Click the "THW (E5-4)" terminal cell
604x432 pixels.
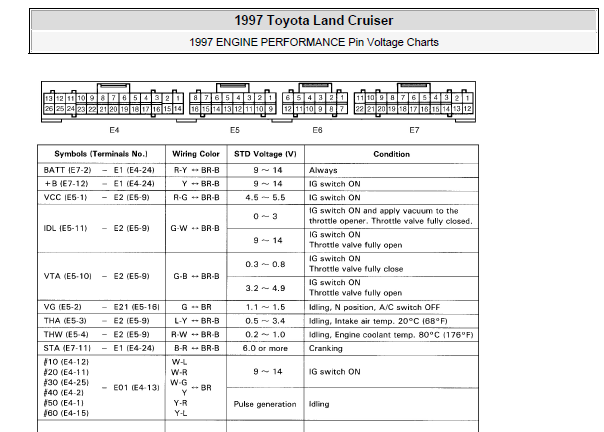[x=66, y=335]
